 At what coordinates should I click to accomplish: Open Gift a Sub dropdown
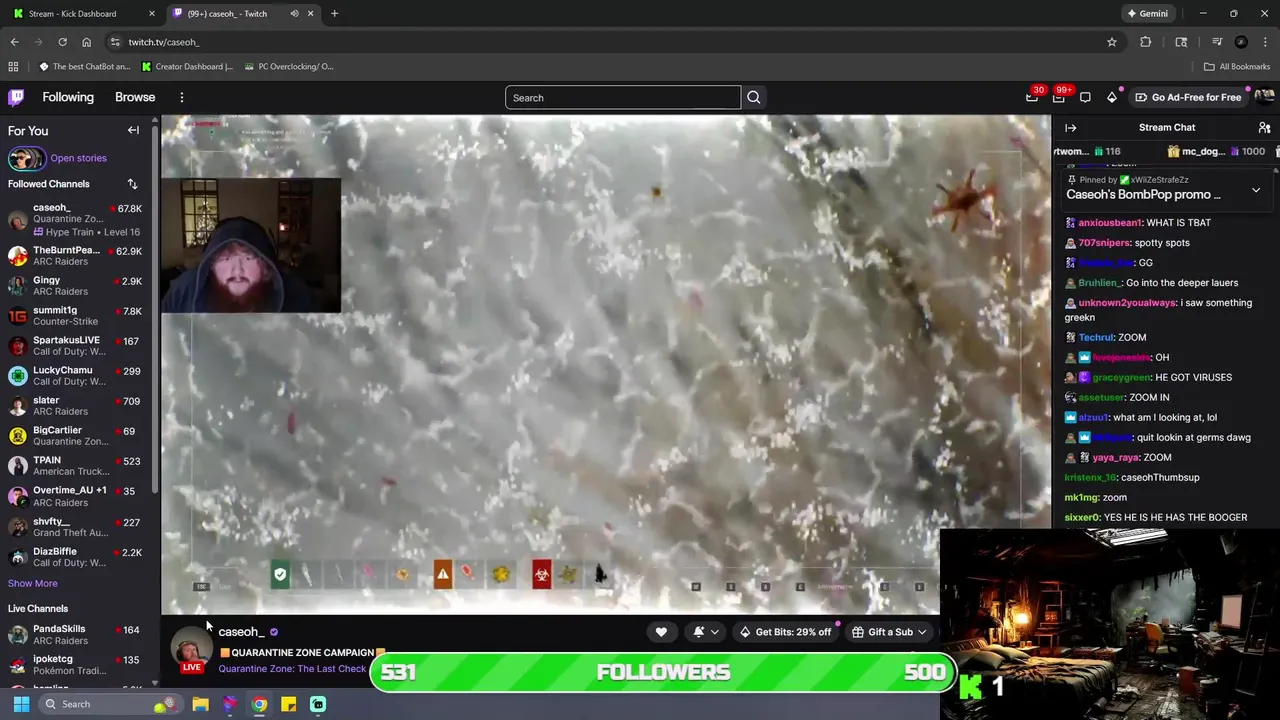click(889, 632)
